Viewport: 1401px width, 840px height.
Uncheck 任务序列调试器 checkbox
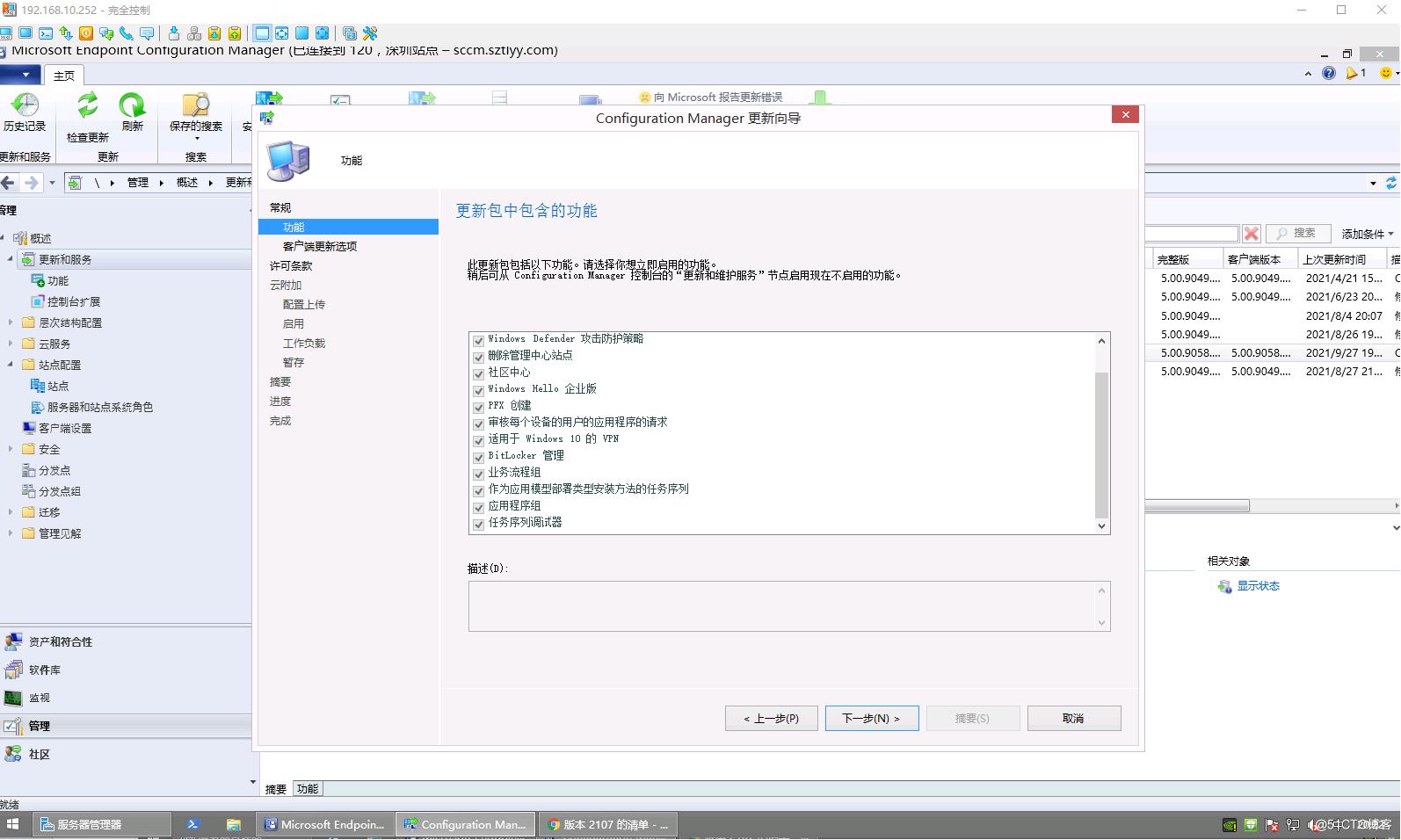tap(479, 524)
